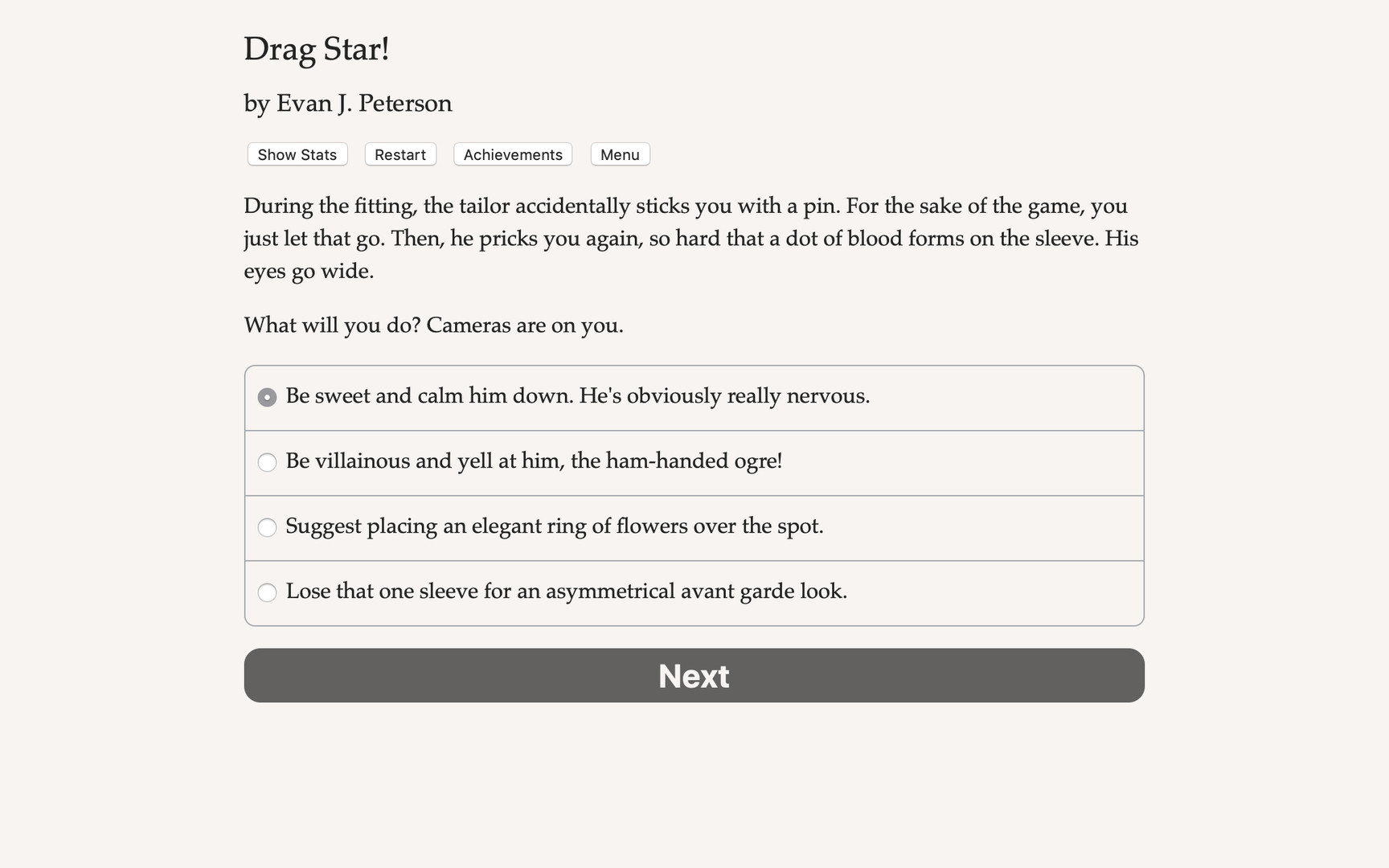Click the story paragraph about the tailor's pin
Viewport: 1389px width, 868px height.
pyautogui.click(x=691, y=238)
